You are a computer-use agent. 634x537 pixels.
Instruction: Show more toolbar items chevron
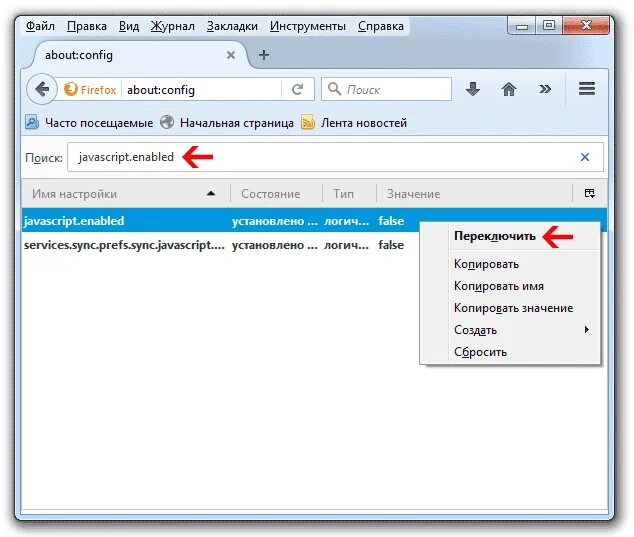pyautogui.click(x=545, y=89)
